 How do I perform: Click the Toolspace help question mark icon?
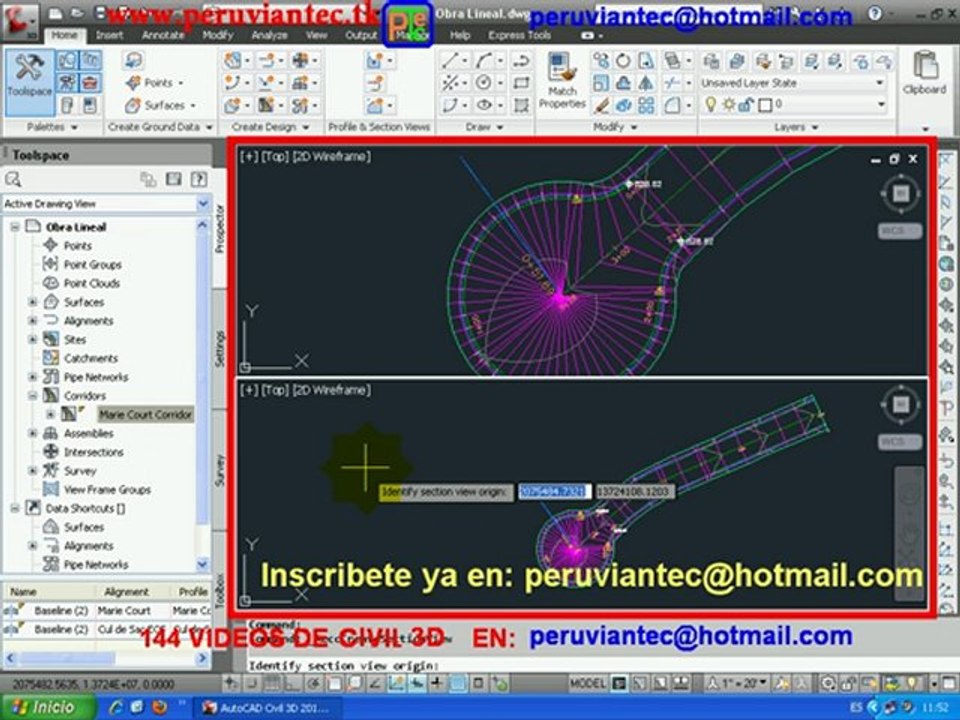click(x=198, y=179)
